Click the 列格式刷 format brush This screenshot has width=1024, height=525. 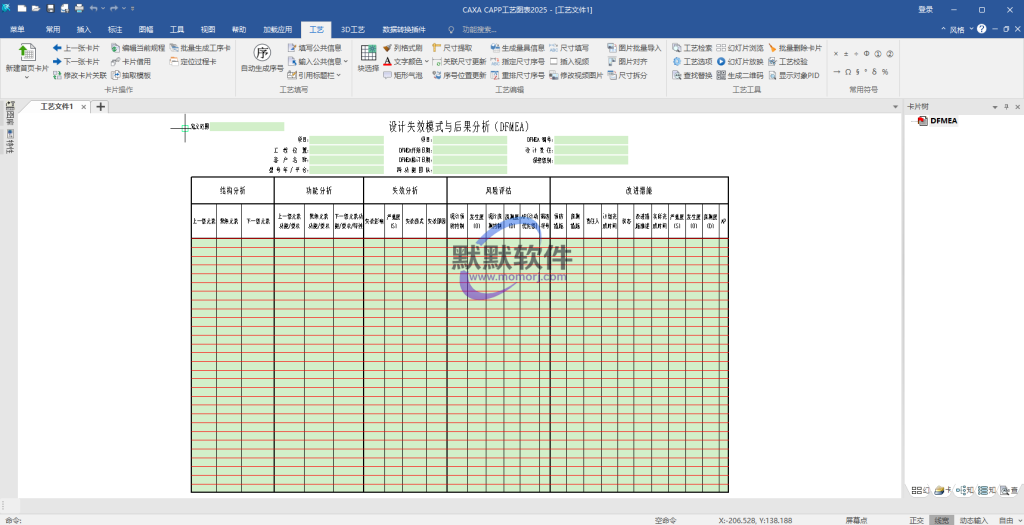click(x=402, y=47)
